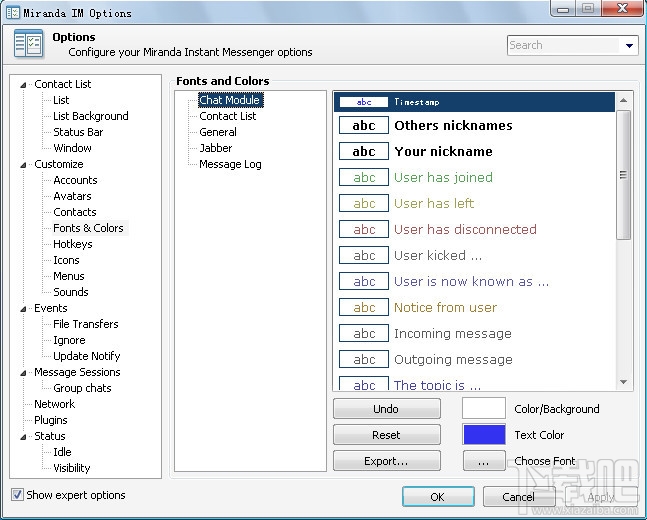Select Message Log font group

(230, 164)
